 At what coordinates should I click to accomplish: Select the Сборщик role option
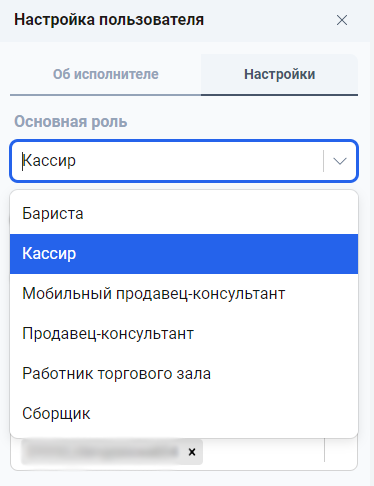coord(184,414)
